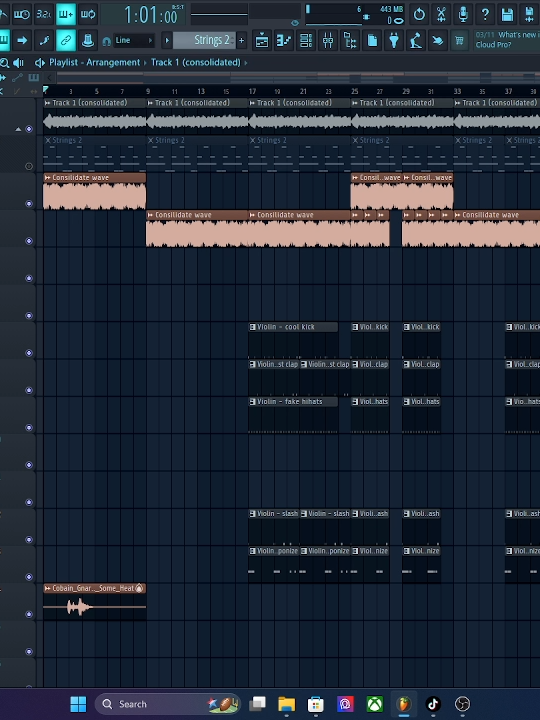The width and height of the screenshot is (540, 720).
Task: Open the Piano roll icon
Action: click(284, 41)
